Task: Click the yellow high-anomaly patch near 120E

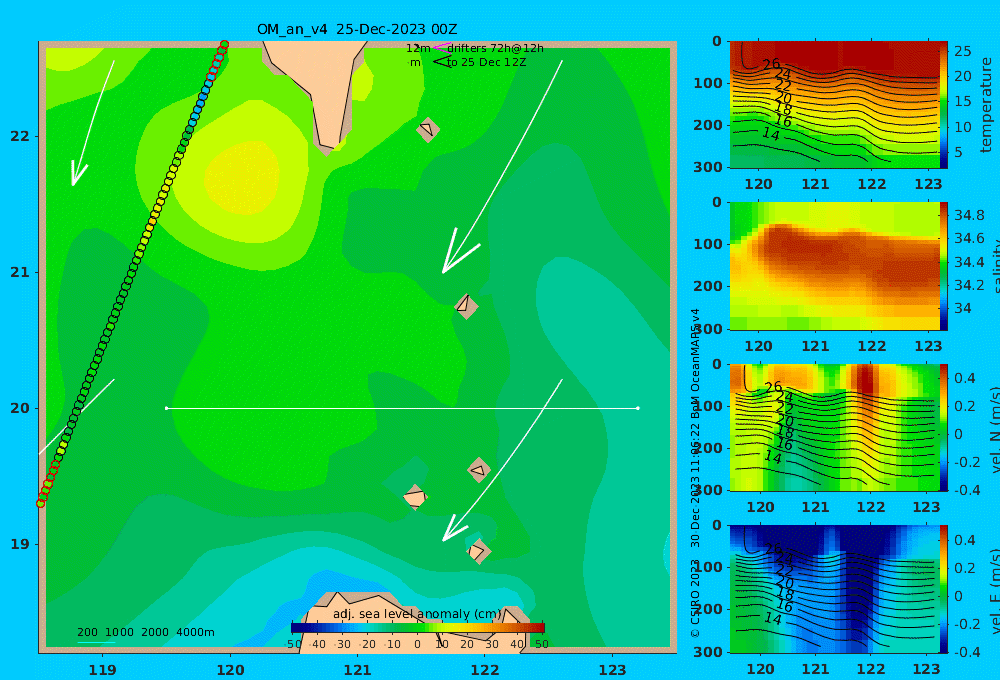Action: (x=241, y=177)
